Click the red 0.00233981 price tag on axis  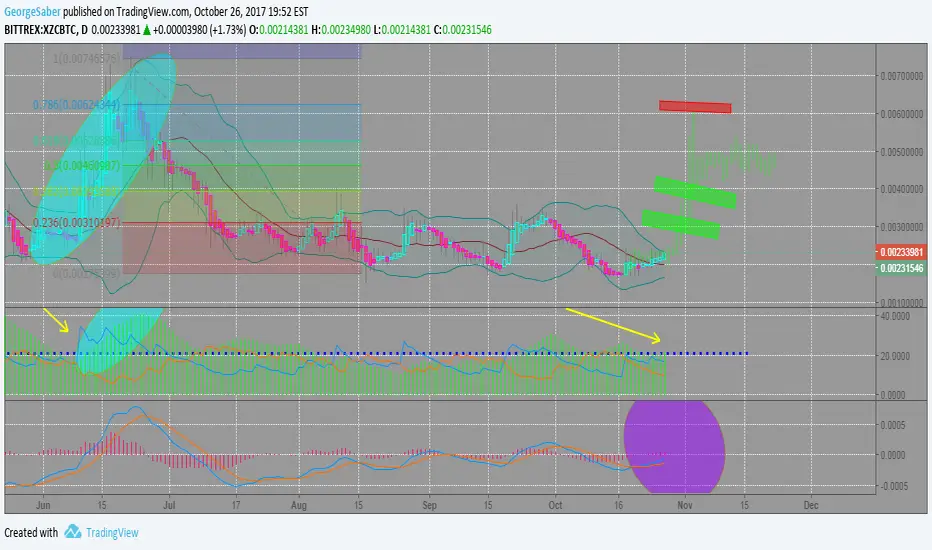pos(901,252)
